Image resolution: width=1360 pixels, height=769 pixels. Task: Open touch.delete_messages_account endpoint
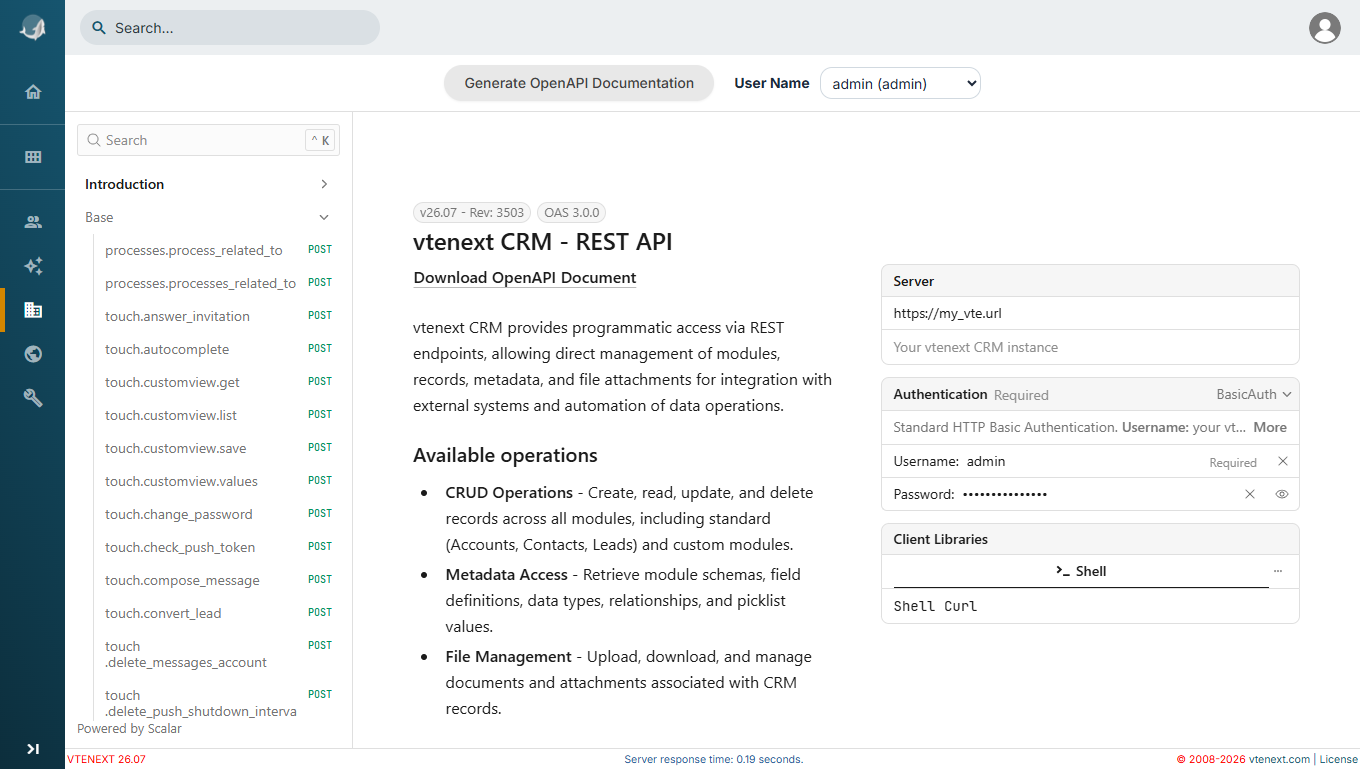click(186, 654)
